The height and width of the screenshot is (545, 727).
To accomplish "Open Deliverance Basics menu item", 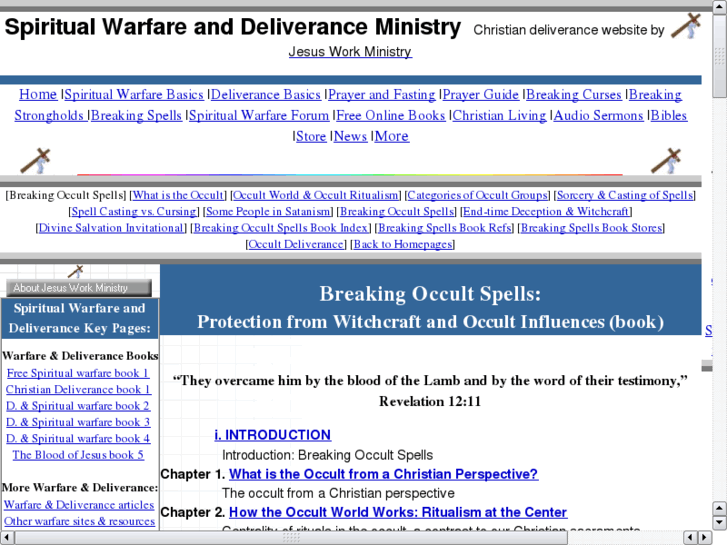I will (266, 95).
